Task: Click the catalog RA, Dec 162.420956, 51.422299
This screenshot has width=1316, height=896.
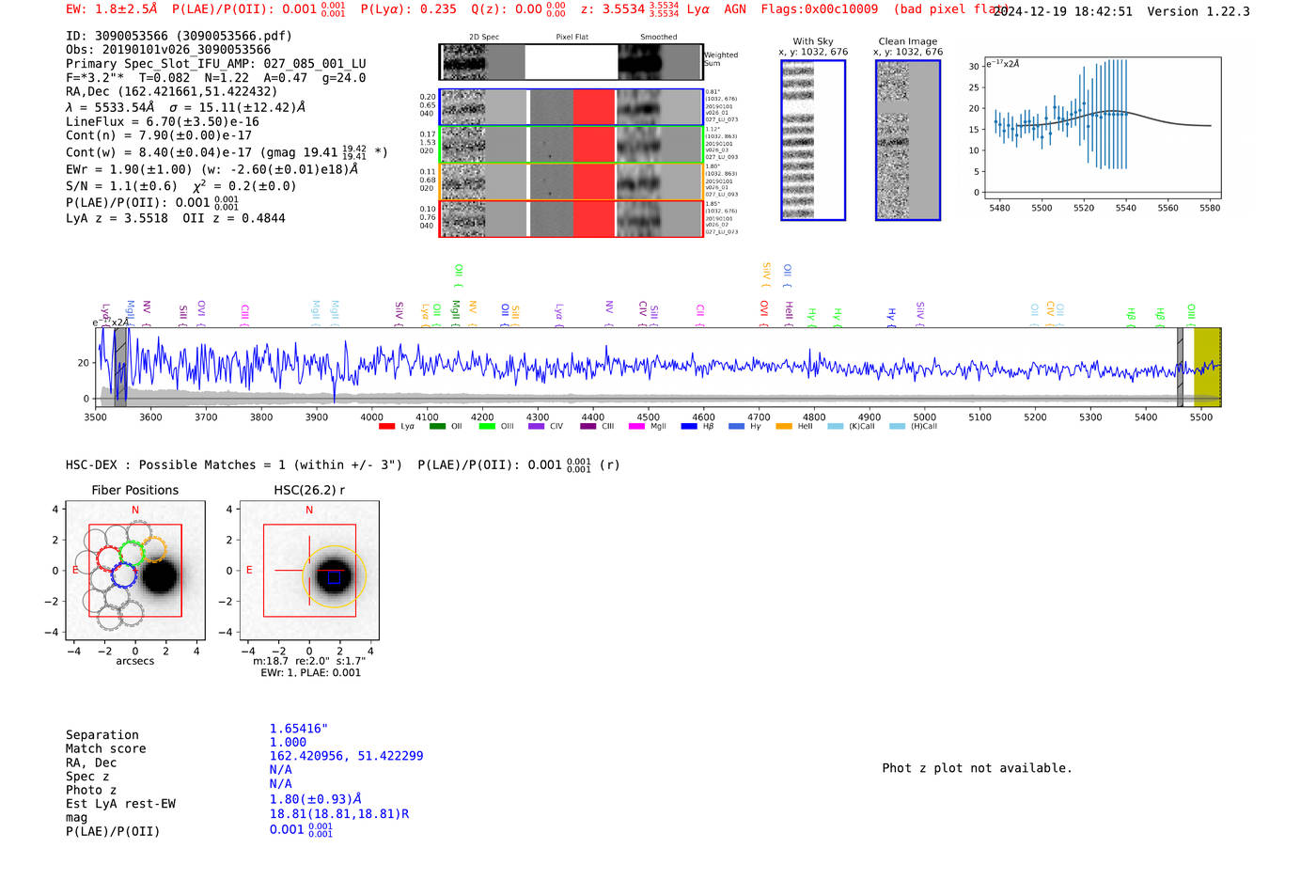Action: [346, 756]
